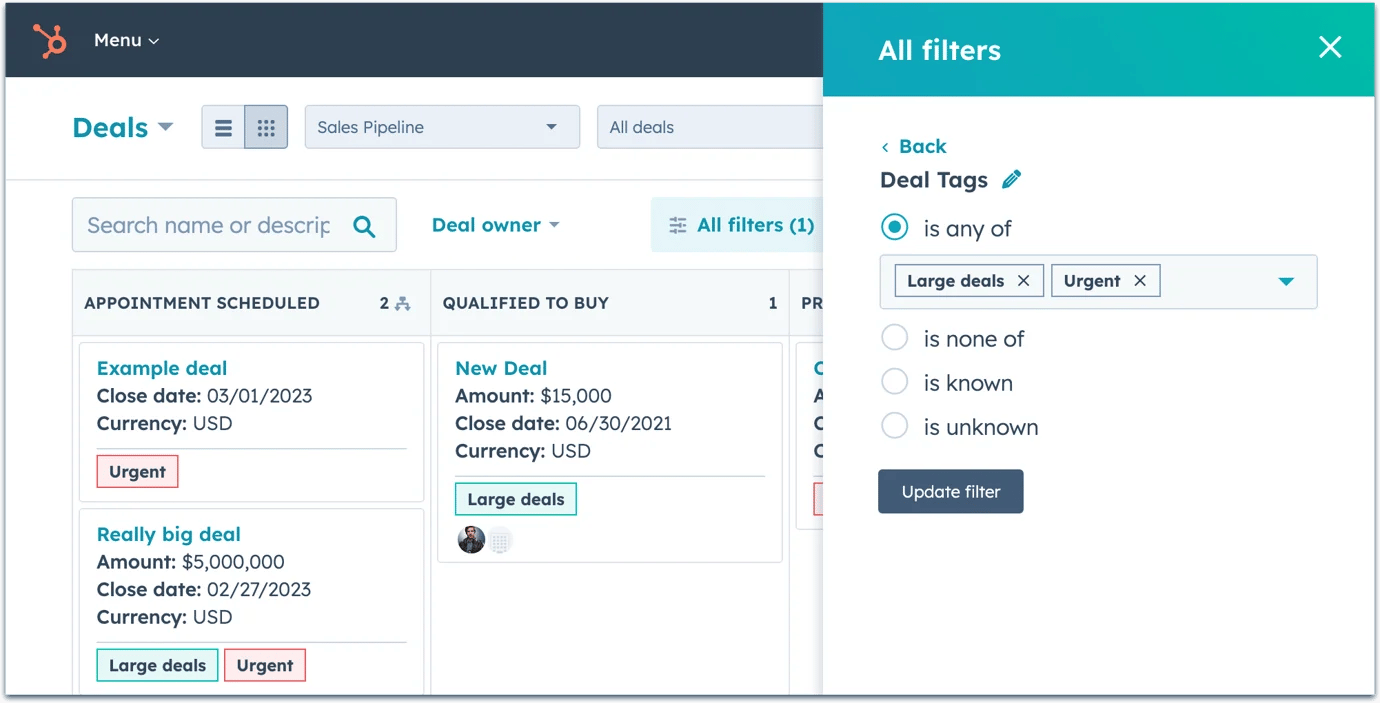Click the HubSpot sprocket logo
The image size is (1380, 703).
(49, 41)
